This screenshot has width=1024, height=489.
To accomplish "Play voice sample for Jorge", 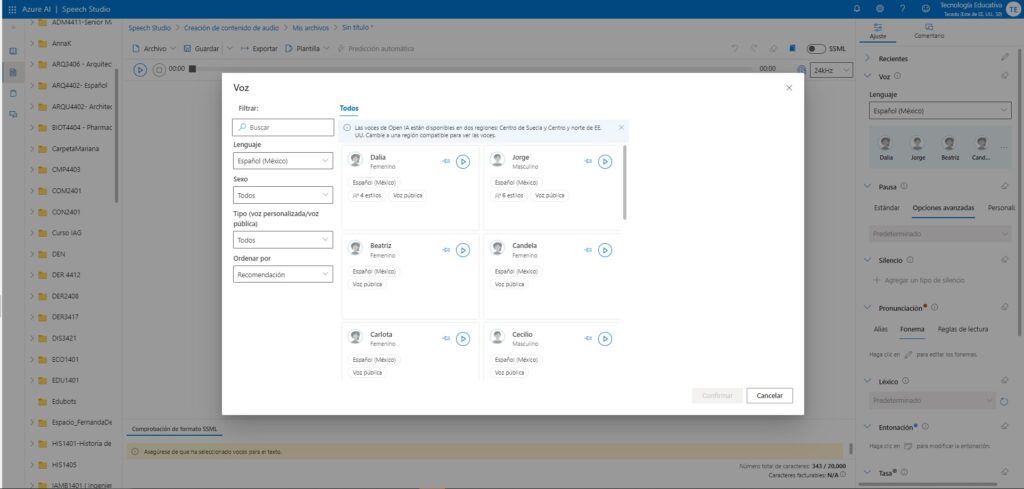I will coord(605,162).
